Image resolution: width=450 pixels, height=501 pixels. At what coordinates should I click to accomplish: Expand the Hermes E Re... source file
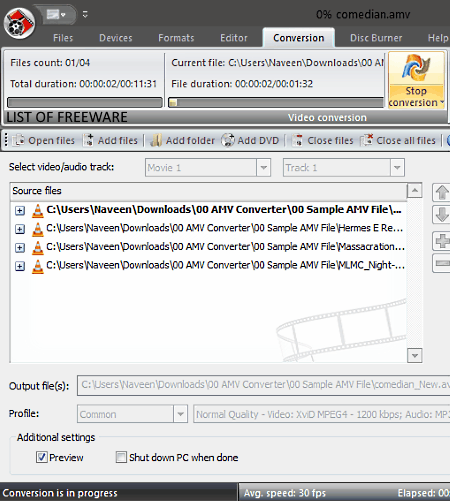pos(20,229)
